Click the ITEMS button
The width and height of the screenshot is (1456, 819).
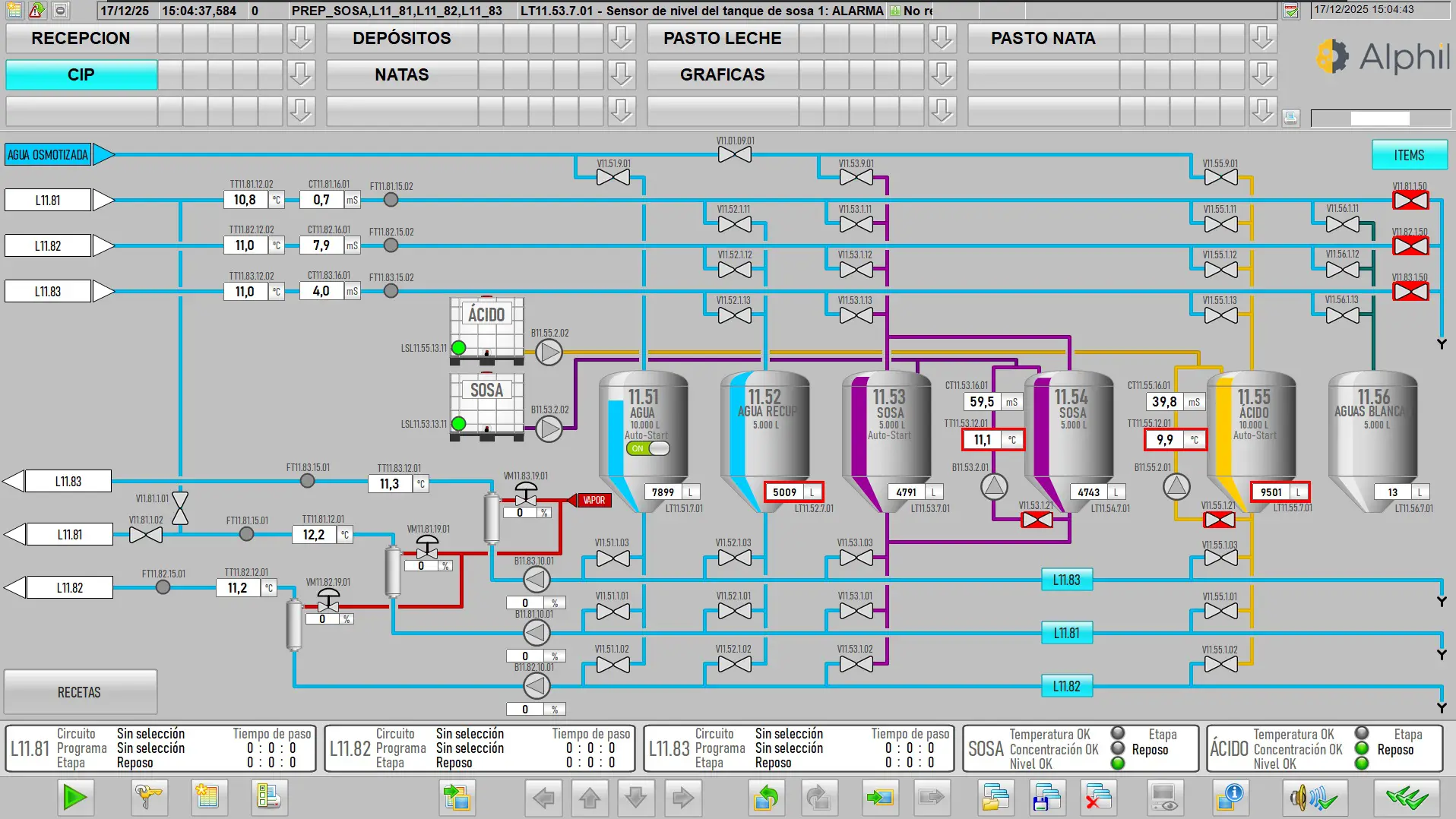pos(1408,155)
